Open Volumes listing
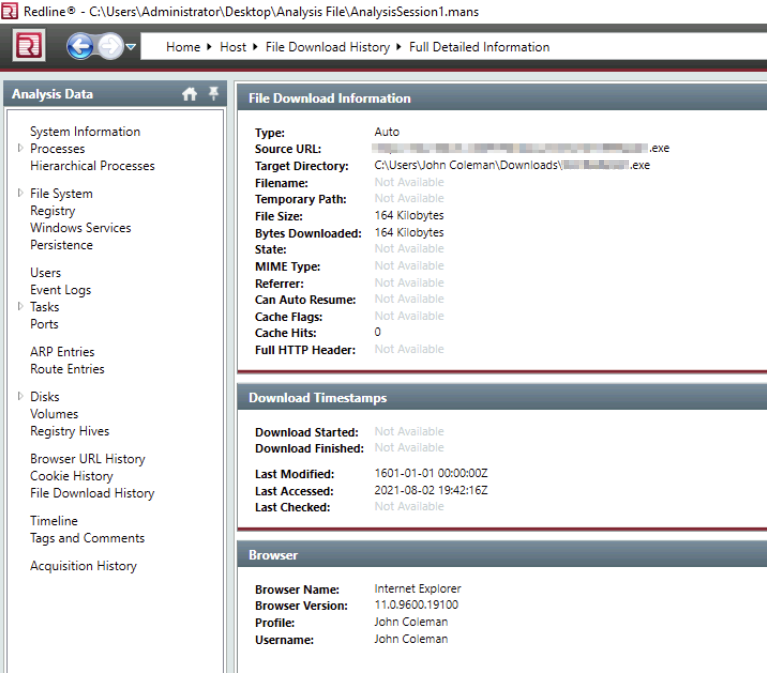 pyautogui.click(x=54, y=414)
